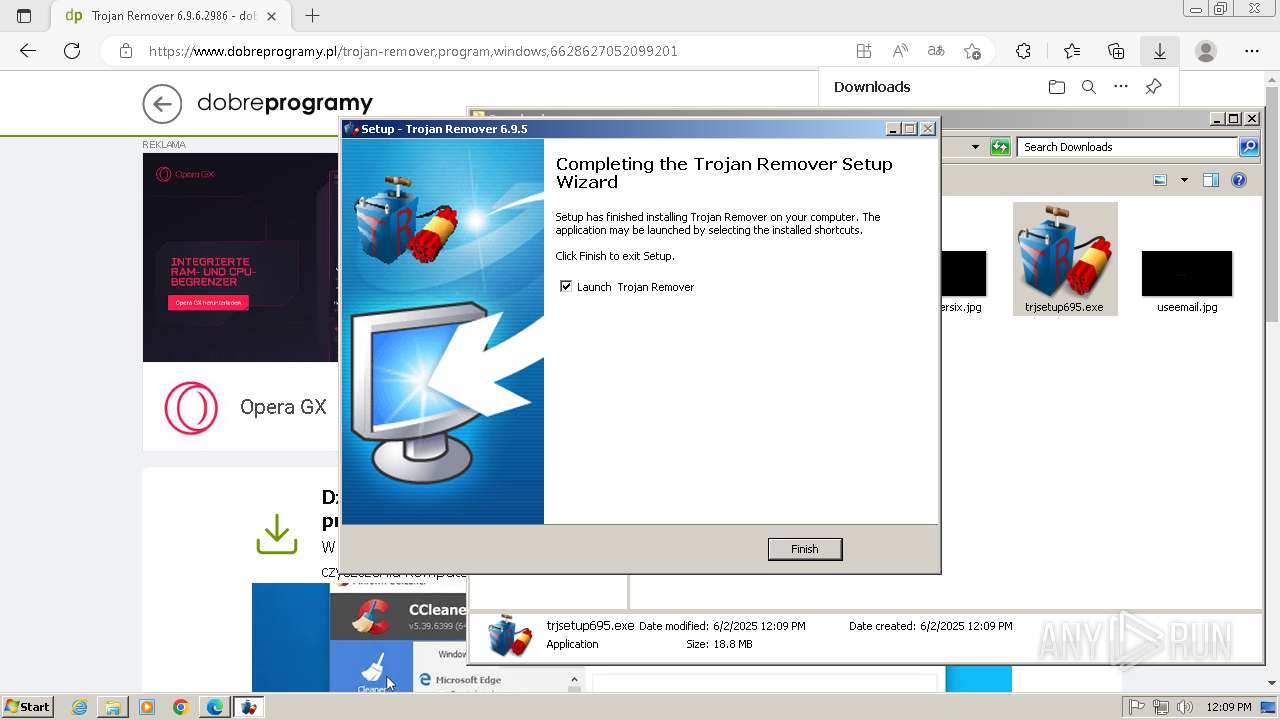Click the Explorer help icon

(1239, 181)
